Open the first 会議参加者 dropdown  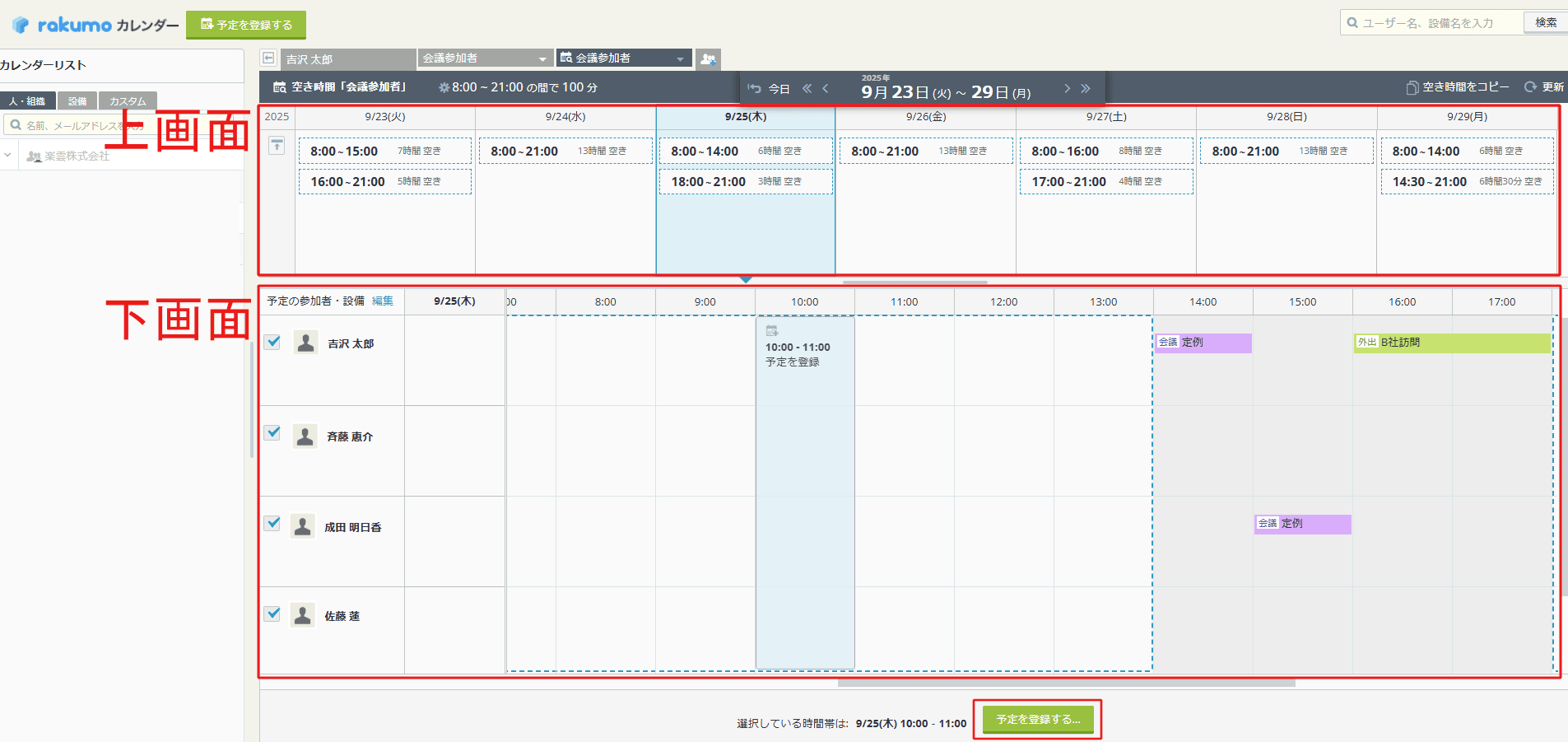(484, 58)
